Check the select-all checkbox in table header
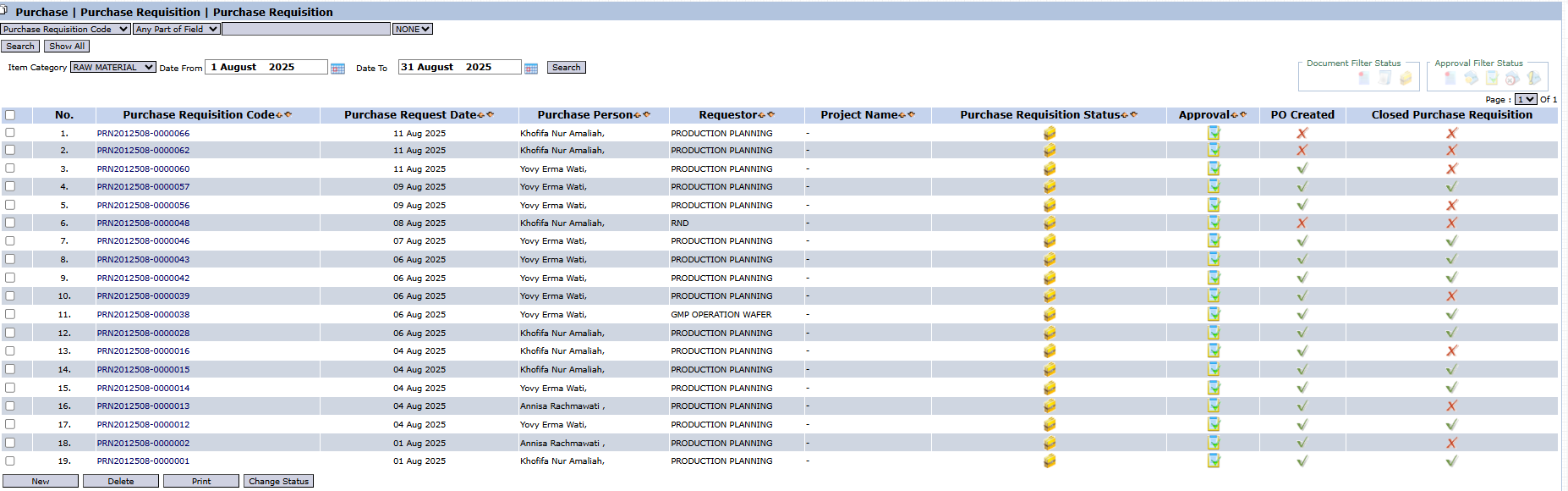 click(10, 115)
